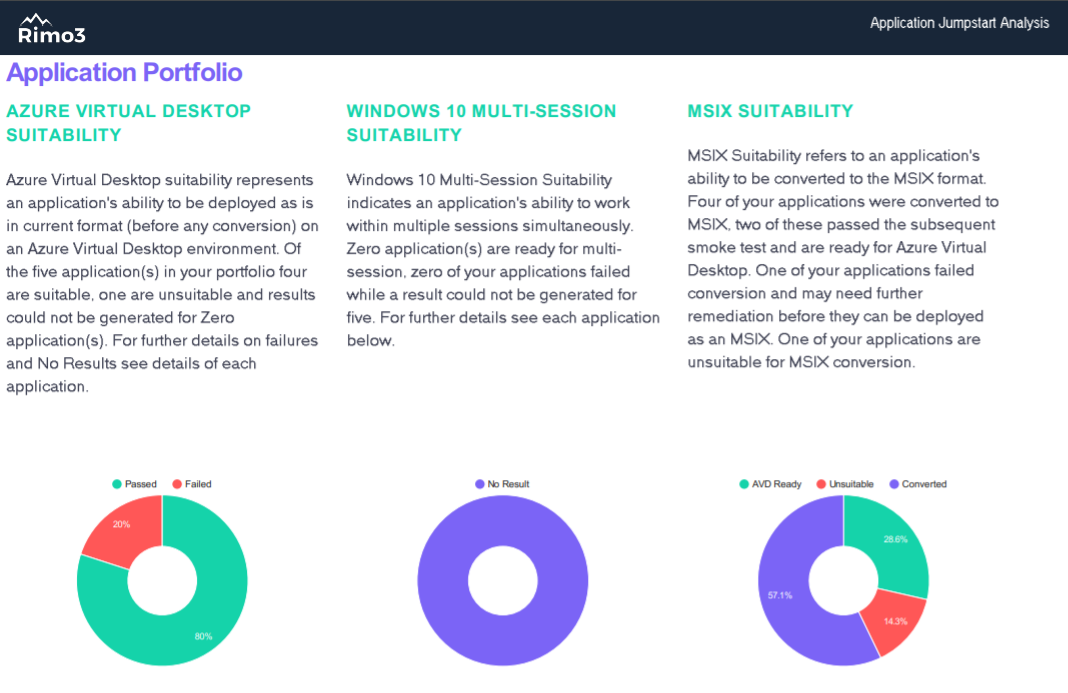The width and height of the screenshot is (1068, 693).
Task: Click the Azure Virtual Desktop Suitability heading
Action: (x=128, y=123)
